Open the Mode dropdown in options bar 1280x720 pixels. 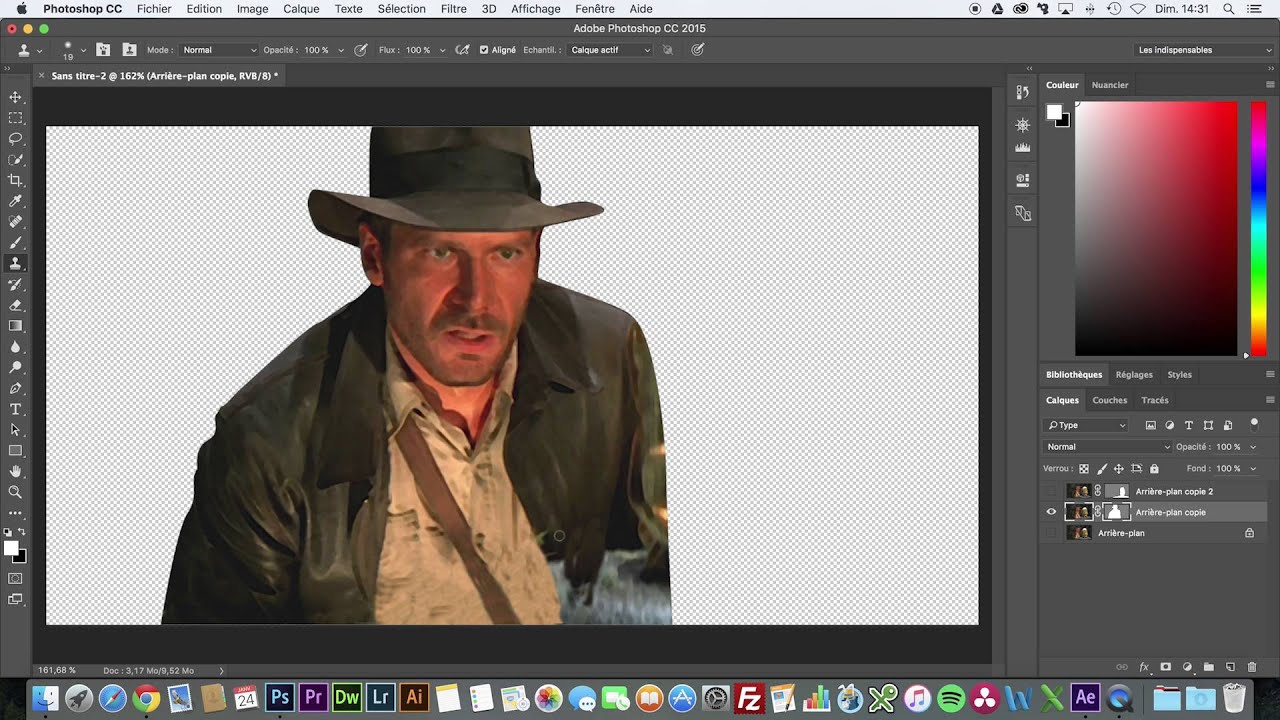(x=220, y=50)
